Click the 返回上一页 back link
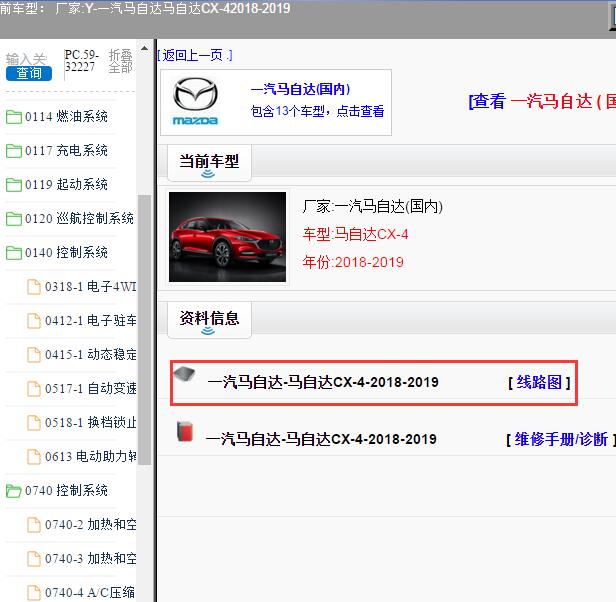Viewport: 616px width, 602px height. click(195, 55)
